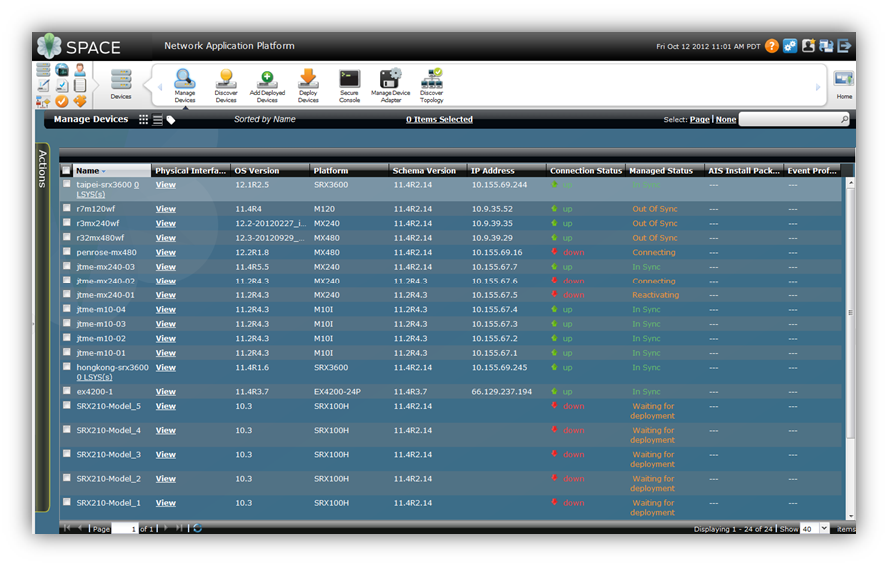
Task: Open the View link for jtme-mx240-01
Action: (x=166, y=295)
